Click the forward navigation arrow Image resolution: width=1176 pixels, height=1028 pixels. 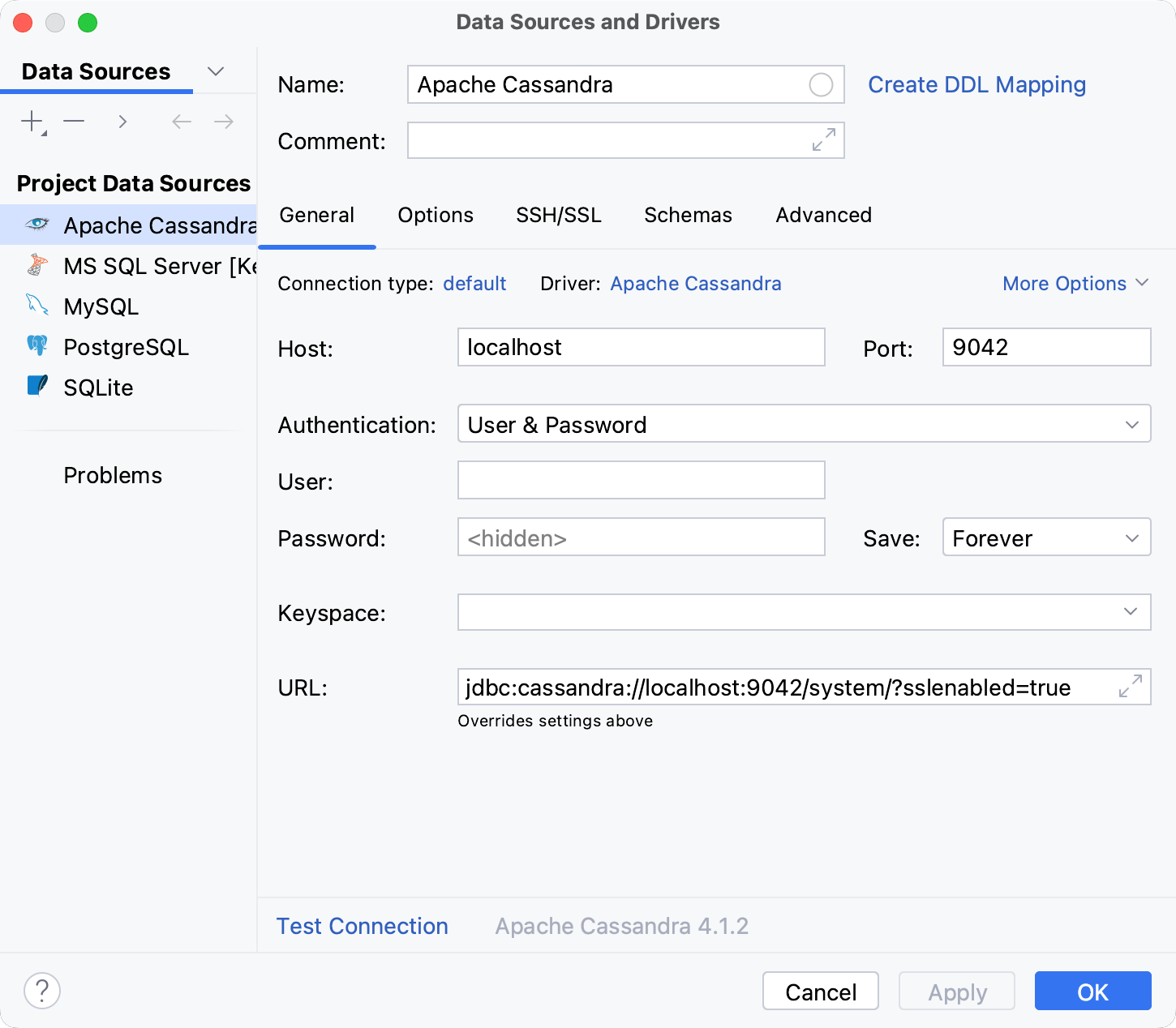(x=224, y=121)
